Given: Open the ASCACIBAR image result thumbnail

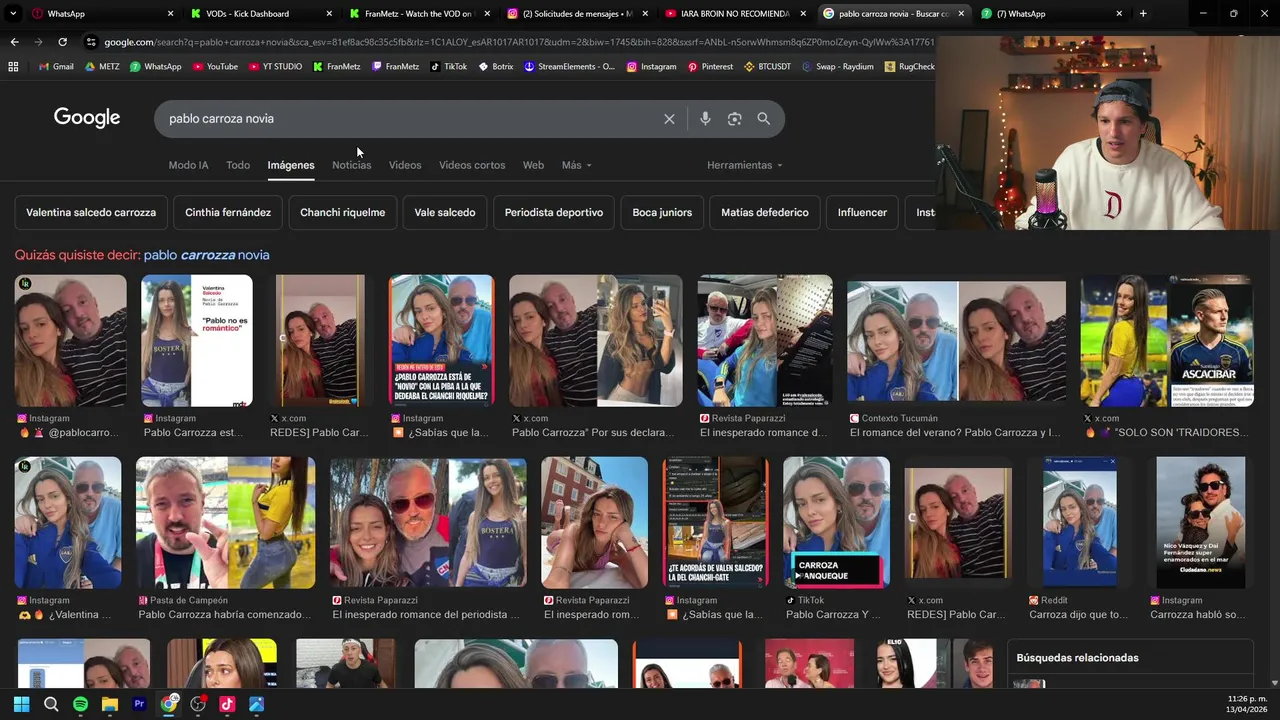Looking at the screenshot, I should pos(1167,341).
